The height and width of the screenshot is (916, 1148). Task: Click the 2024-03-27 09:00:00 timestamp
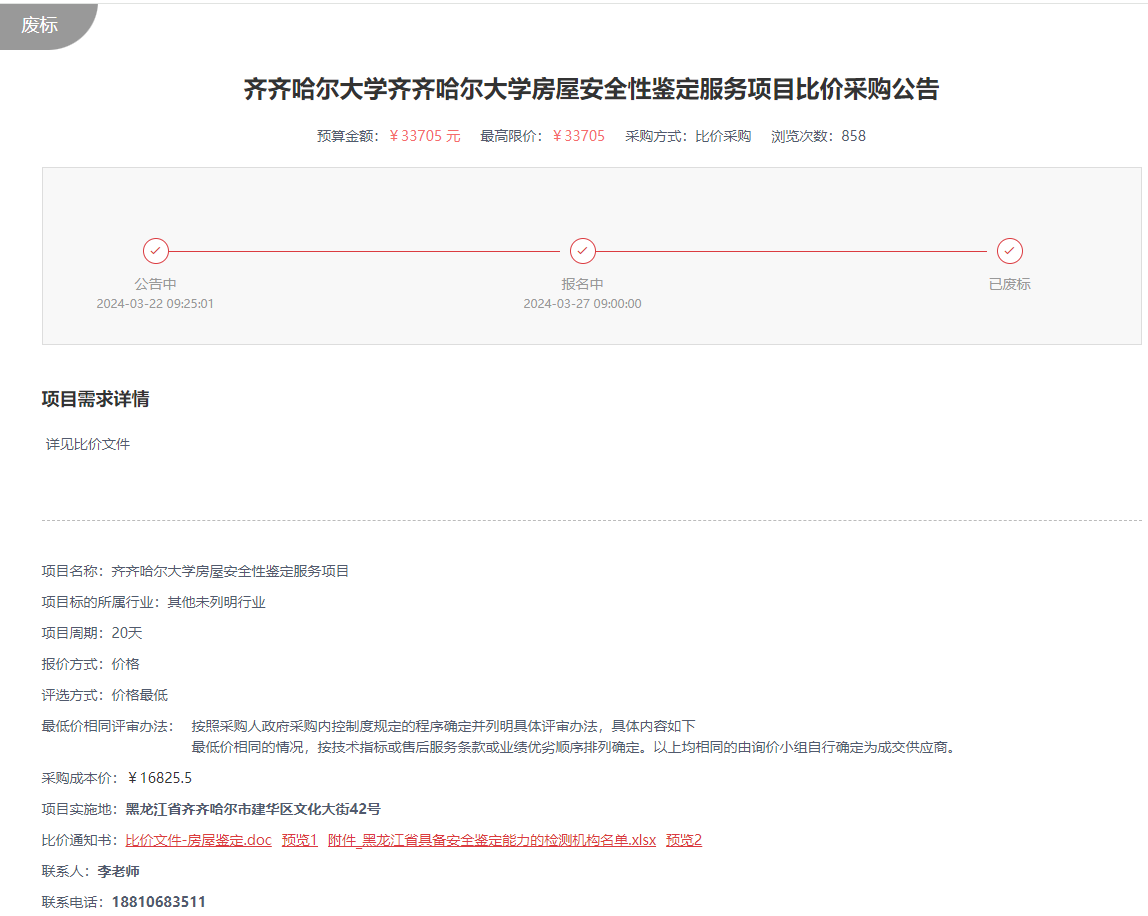(x=582, y=304)
